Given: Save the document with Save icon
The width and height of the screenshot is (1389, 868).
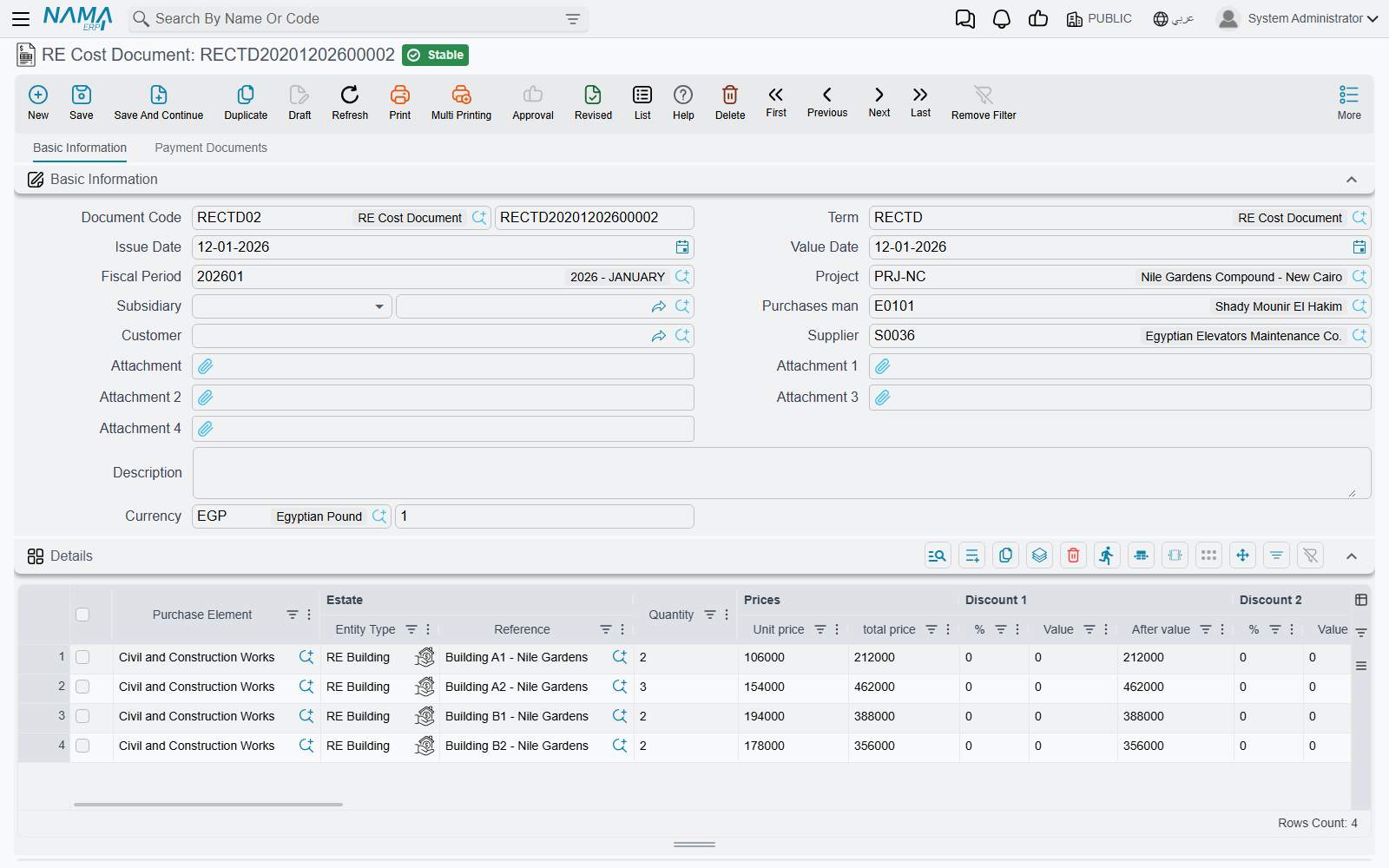Looking at the screenshot, I should point(82,102).
